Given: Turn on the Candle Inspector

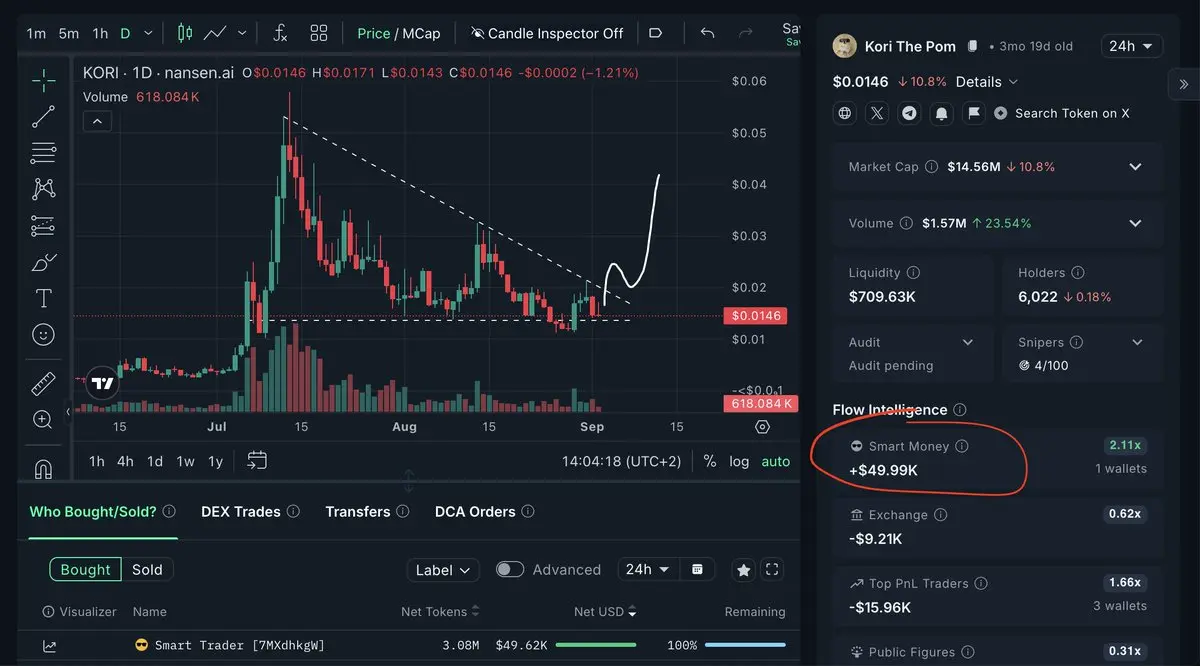Looking at the screenshot, I should [546, 33].
